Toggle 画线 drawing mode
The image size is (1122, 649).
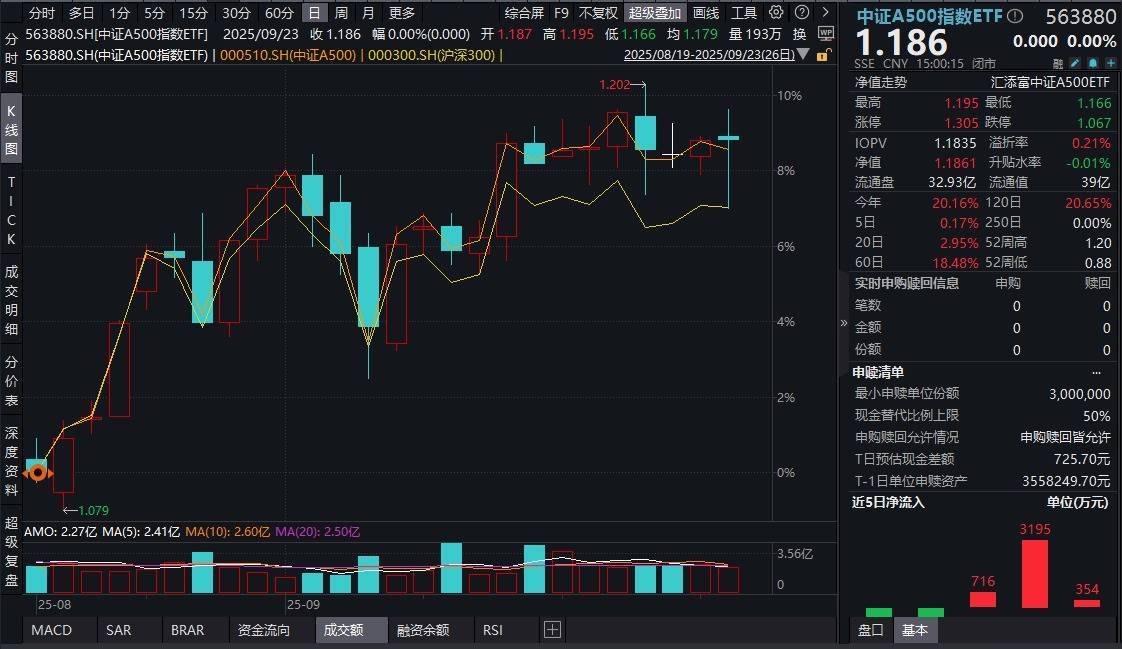706,13
